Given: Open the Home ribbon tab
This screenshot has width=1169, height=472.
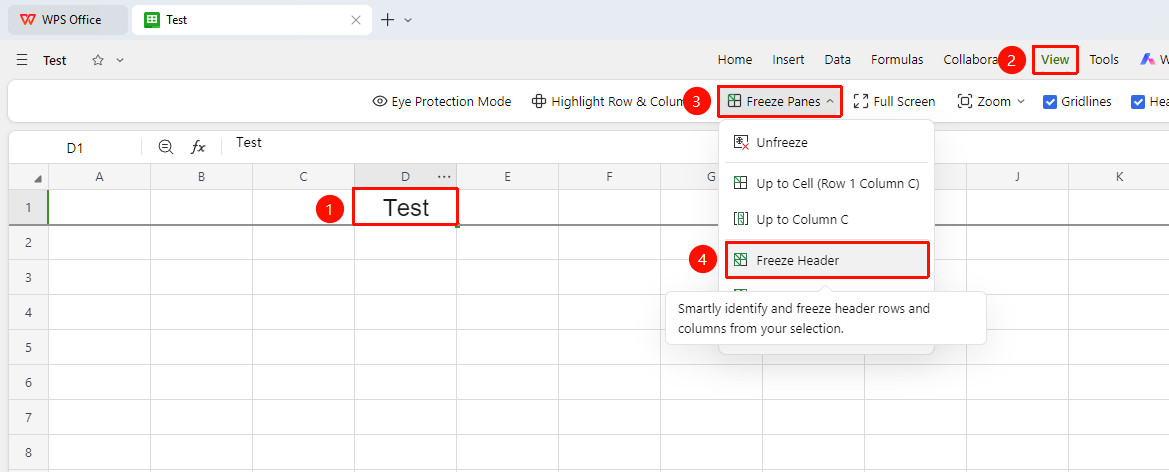Looking at the screenshot, I should point(734,60).
